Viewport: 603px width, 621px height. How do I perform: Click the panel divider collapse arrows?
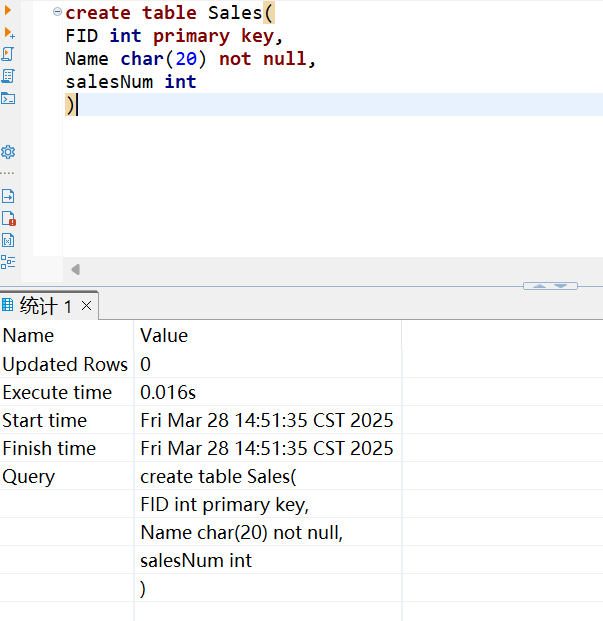click(x=550, y=286)
